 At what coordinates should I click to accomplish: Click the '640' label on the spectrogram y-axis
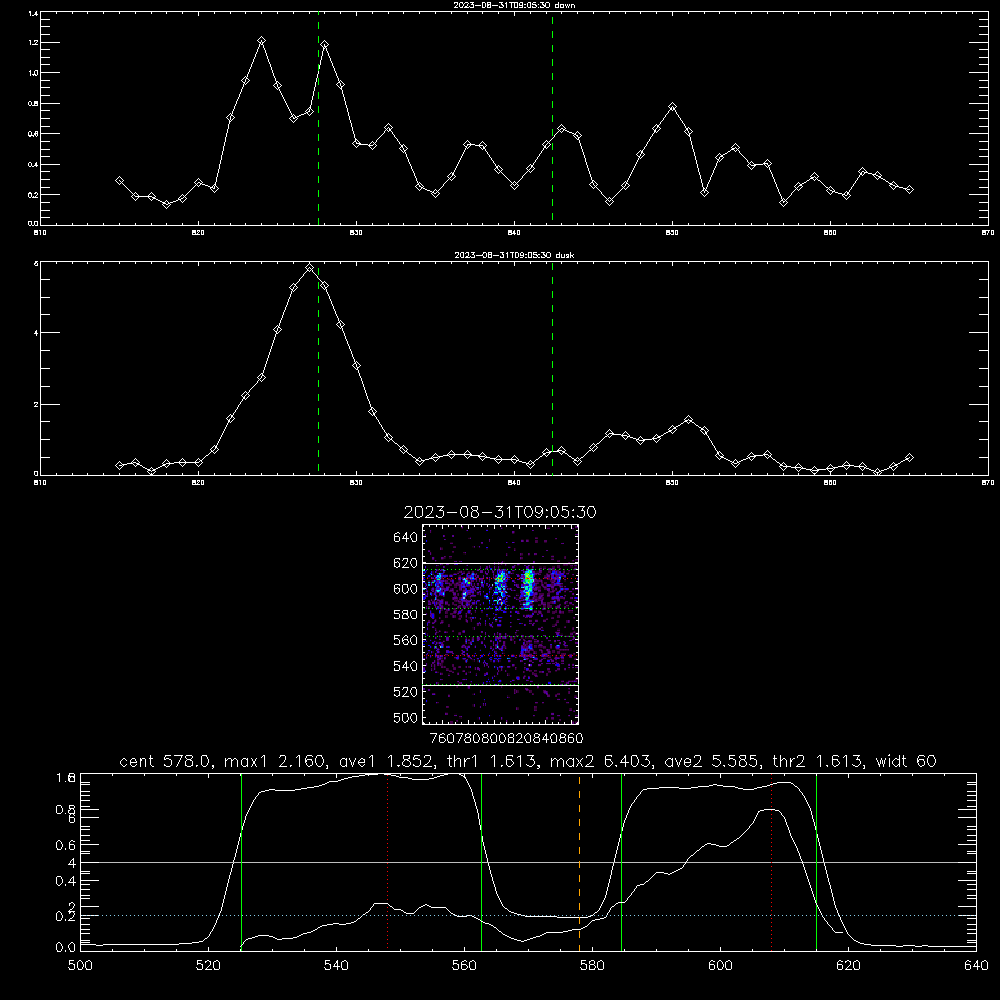point(405,538)
